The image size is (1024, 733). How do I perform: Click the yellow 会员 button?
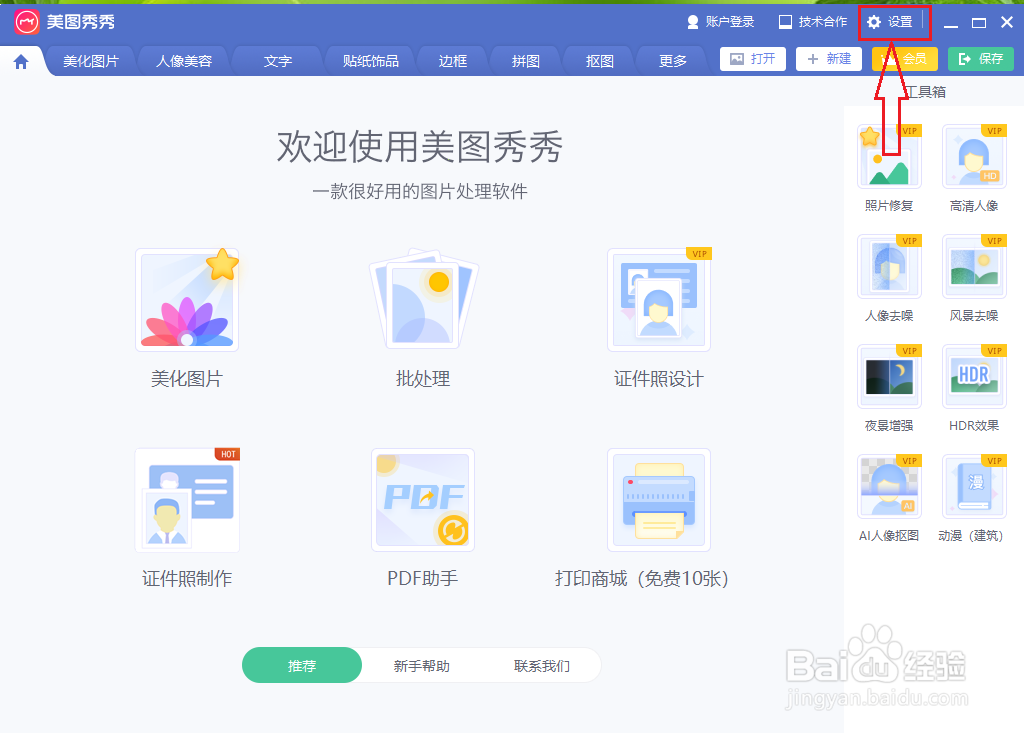(x=904, y=59)
